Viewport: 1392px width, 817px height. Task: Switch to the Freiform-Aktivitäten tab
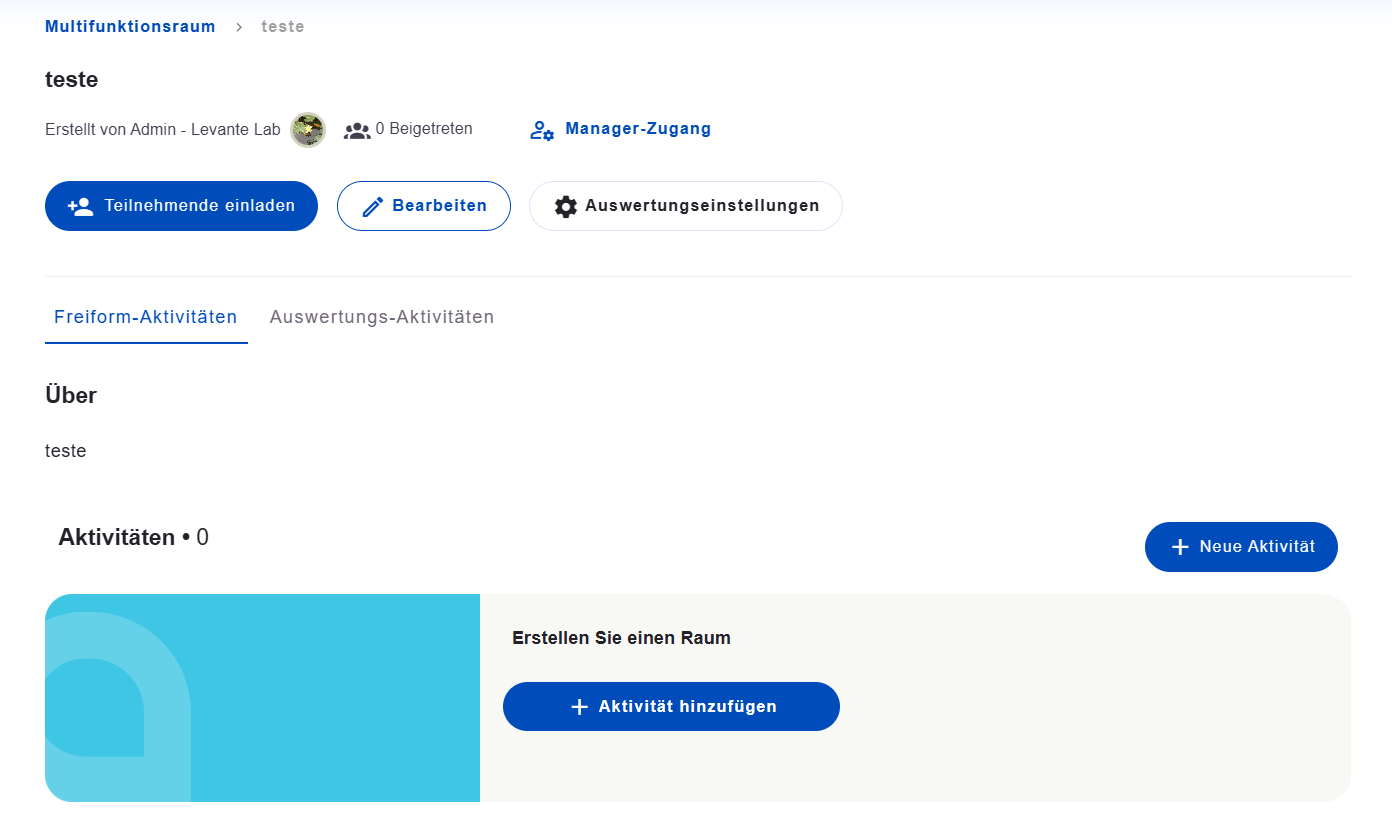(x=146, y=317)
